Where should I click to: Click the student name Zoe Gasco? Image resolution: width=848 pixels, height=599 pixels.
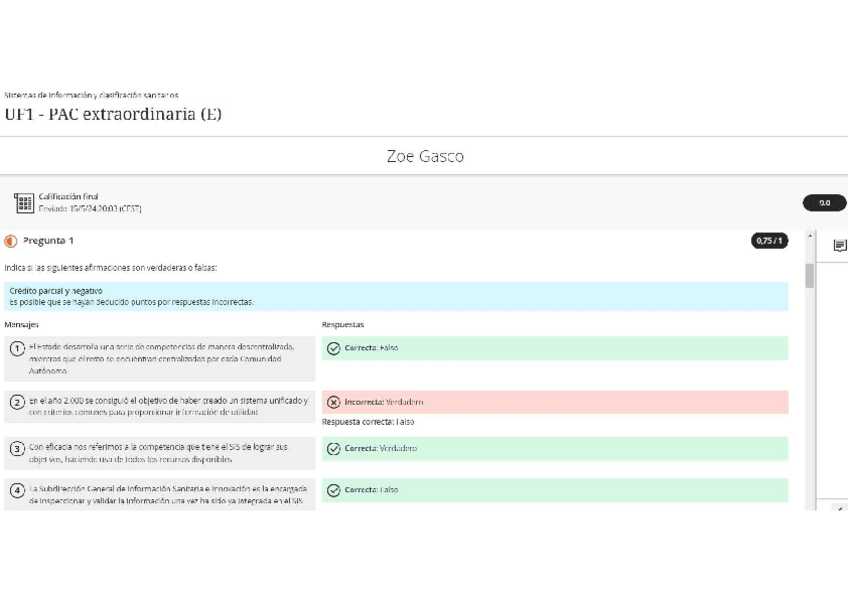pos(424,157)
